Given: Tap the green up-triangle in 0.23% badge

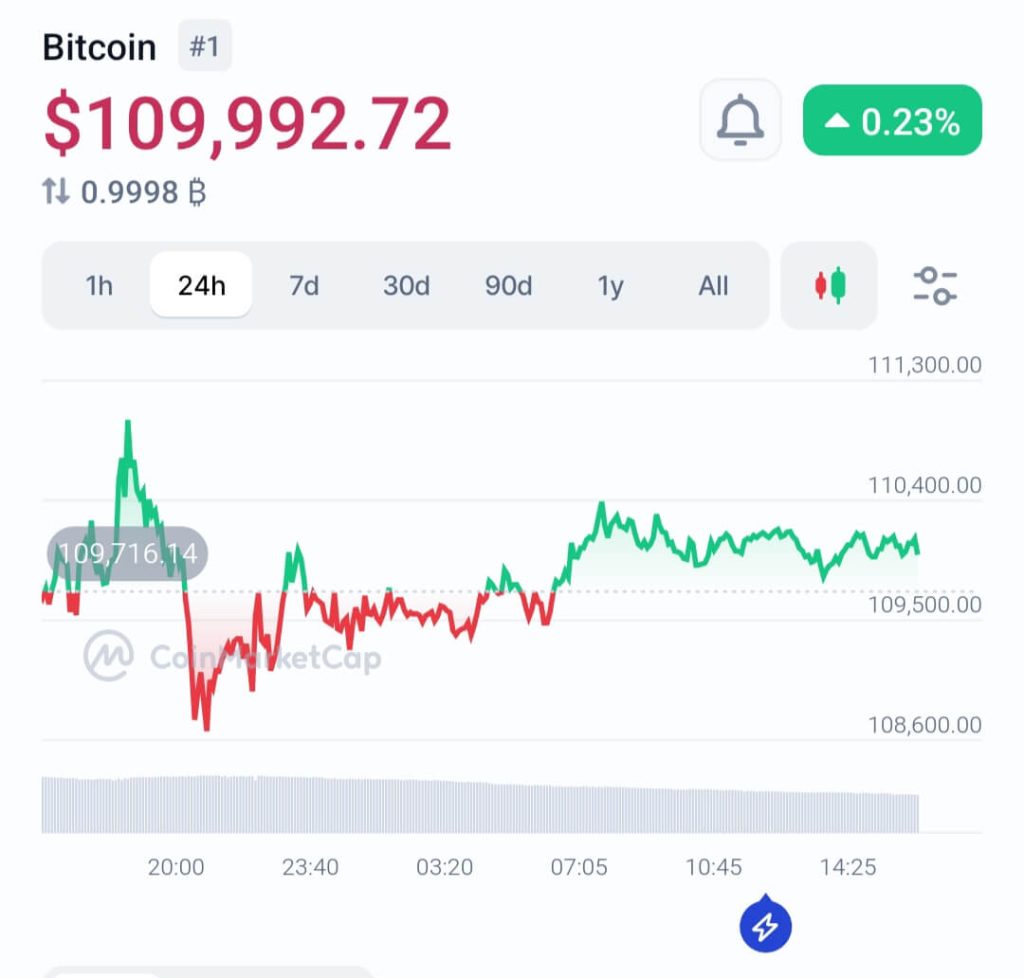Looking at the screenshot, I should [x=837, y=121].
